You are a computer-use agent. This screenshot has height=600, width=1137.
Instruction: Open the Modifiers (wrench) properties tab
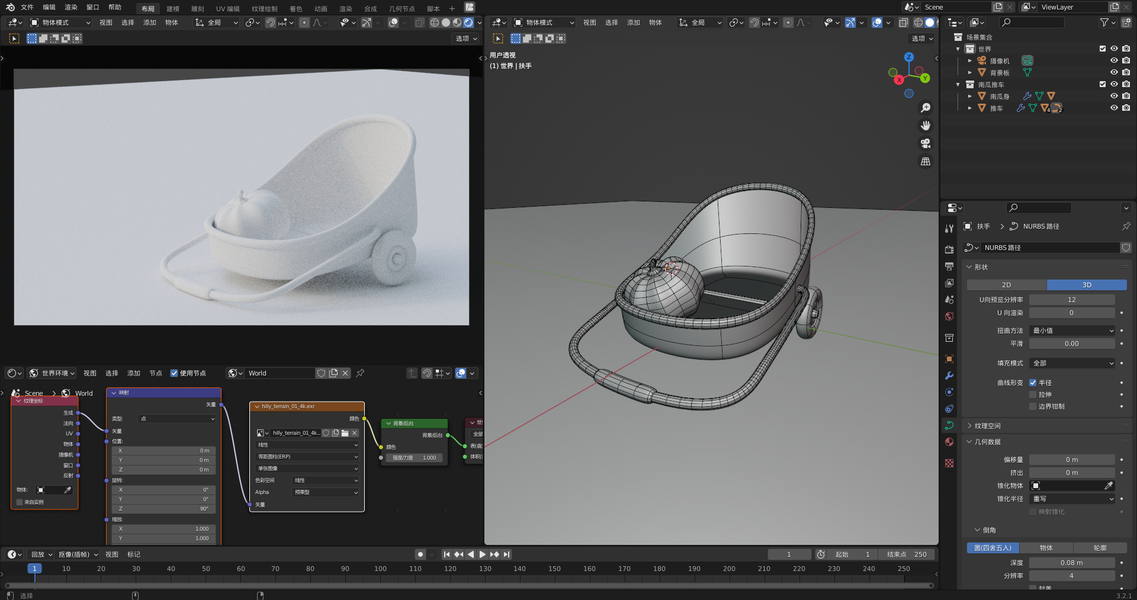pos(949,375)
